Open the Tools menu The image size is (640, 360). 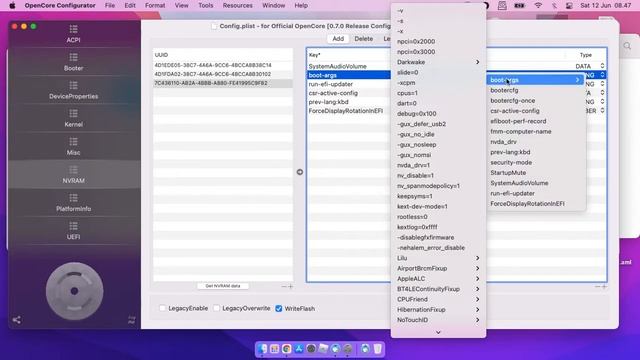205,5
